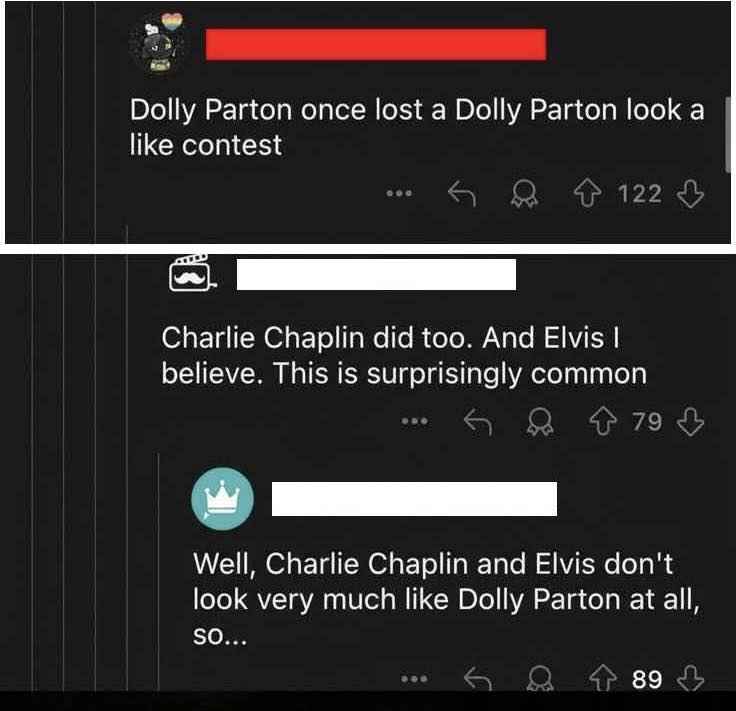Downvote the comment with 122 points

[690, 194]
